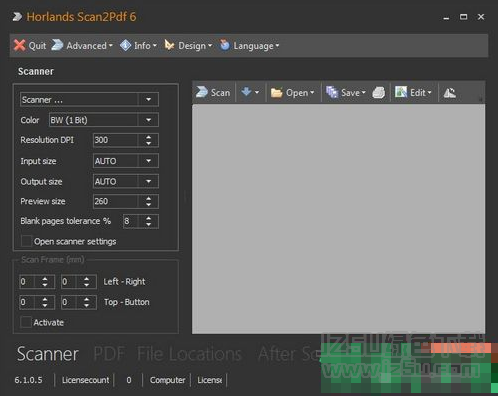Viewport: 498px width, 396px height.
Task: Expand the Edit dropdown arrow
Action: click(x=429, y=92)
